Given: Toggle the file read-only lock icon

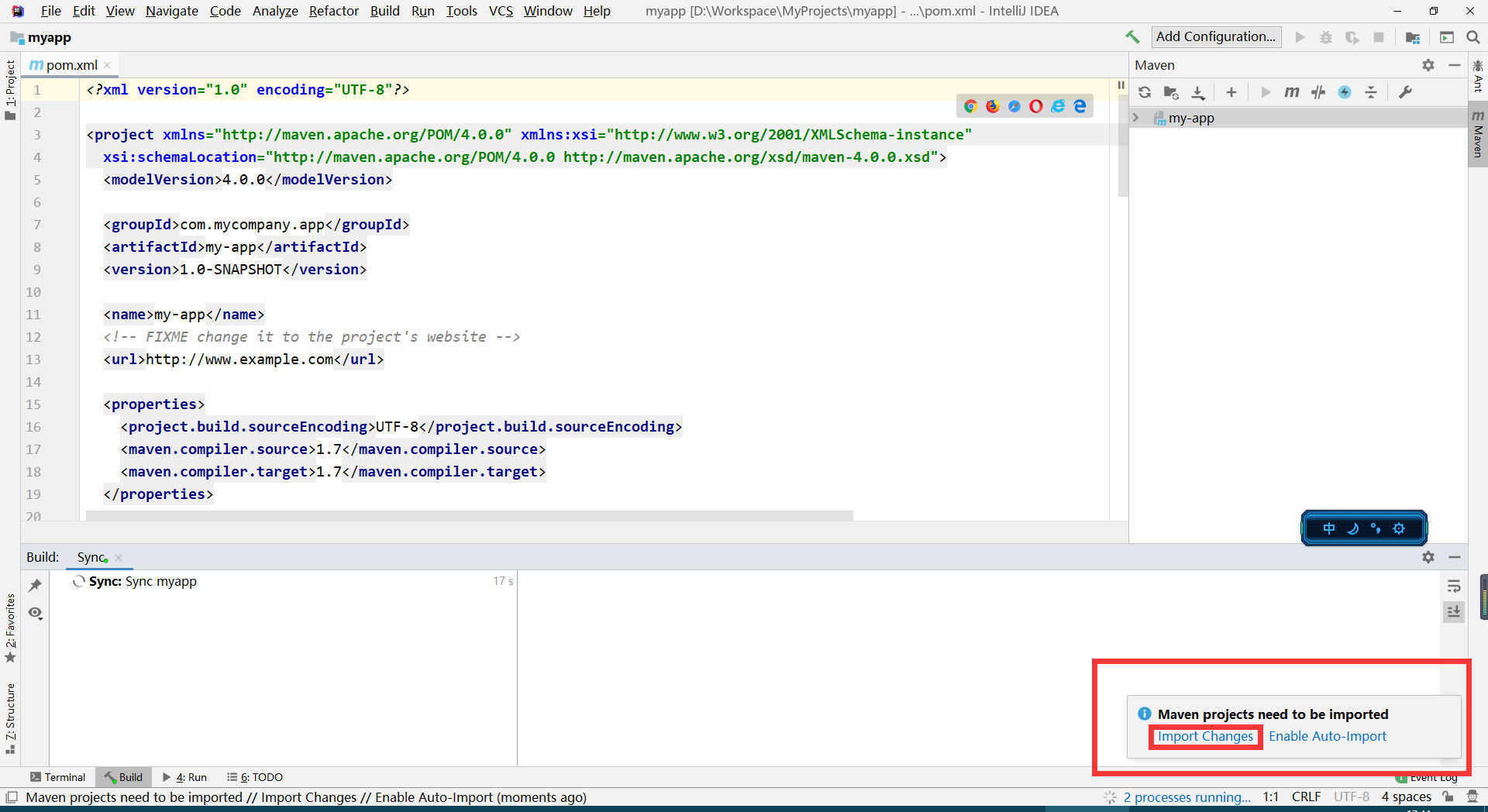Looking at the screenshot, I should pos(1448,797).
